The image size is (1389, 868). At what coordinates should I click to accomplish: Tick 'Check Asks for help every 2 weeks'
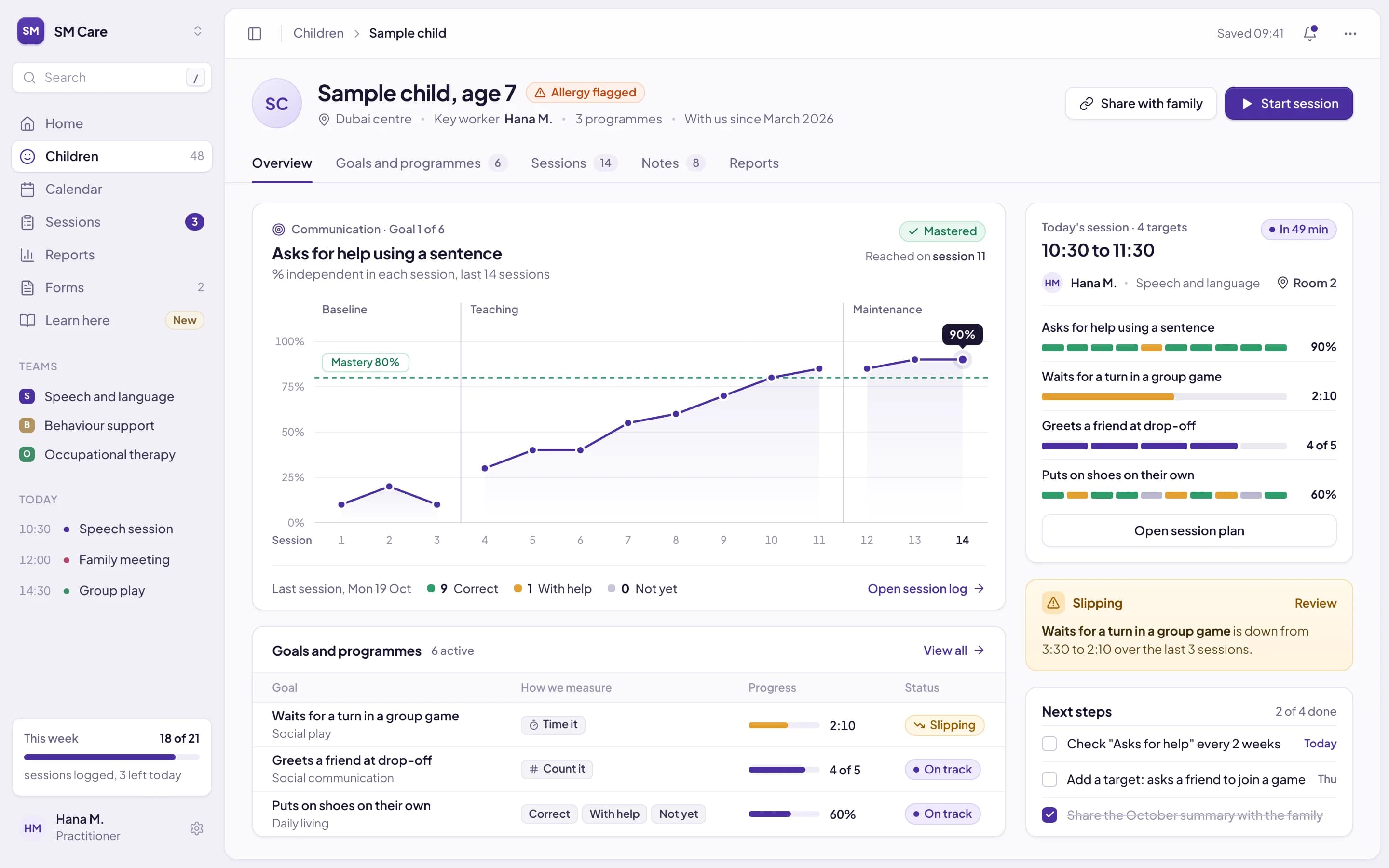(x=1049, y=744)
